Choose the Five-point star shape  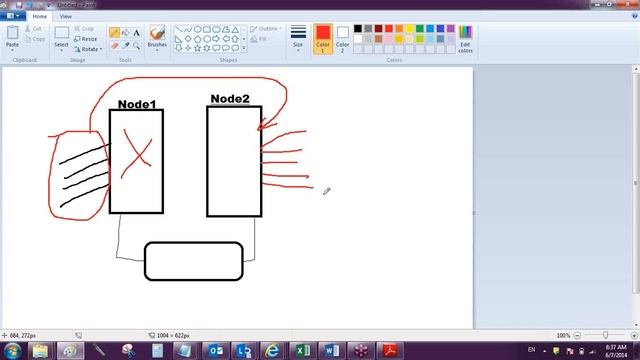click(198, 48)
